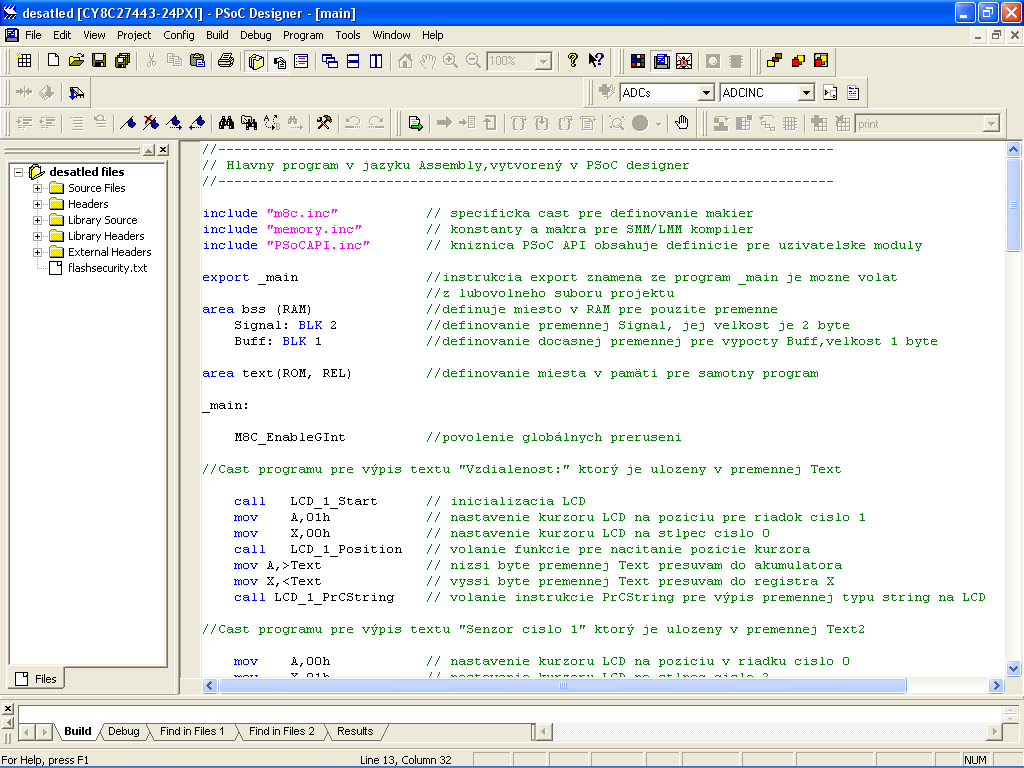Switch to Application Editor mode button

(x=662, y=61)
